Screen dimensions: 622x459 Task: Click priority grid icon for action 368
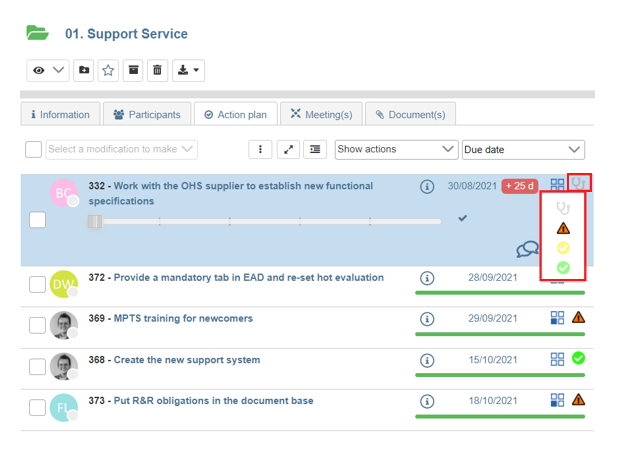(x=557, y=359)
